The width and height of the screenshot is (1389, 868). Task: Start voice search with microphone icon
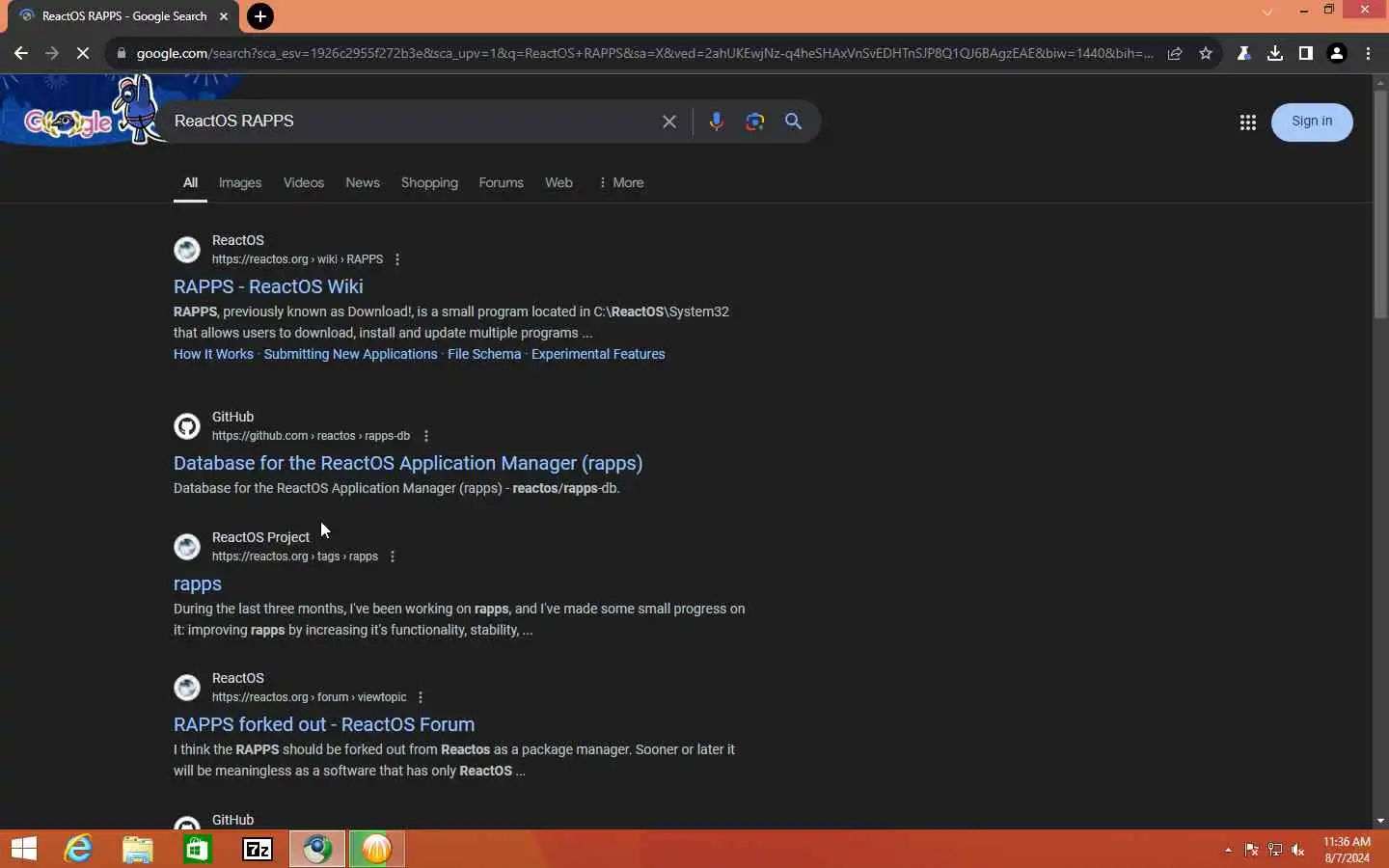(x=716, y=122)
